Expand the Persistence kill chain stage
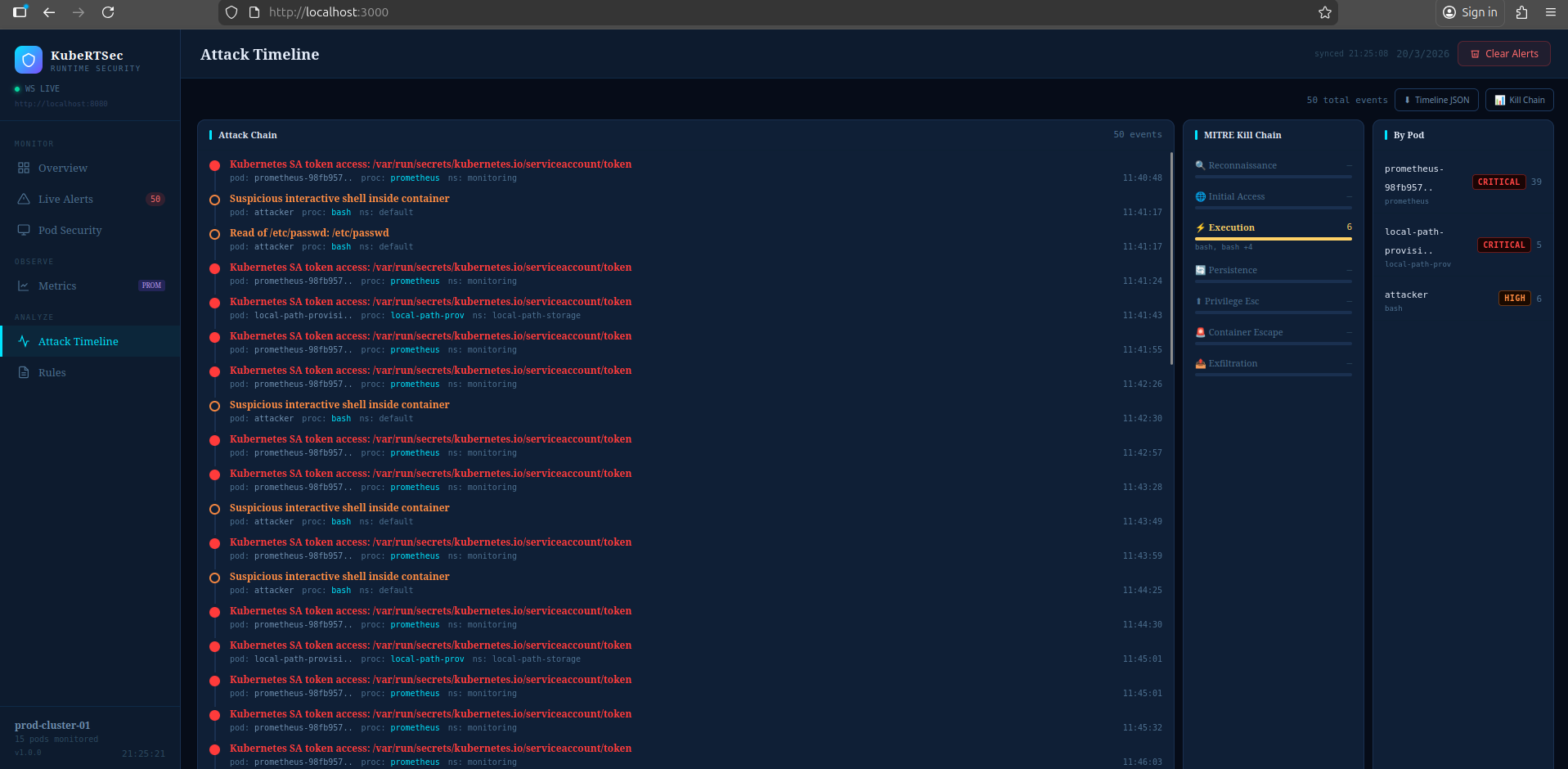The image size is (1568, 769). coord(1231,270)
